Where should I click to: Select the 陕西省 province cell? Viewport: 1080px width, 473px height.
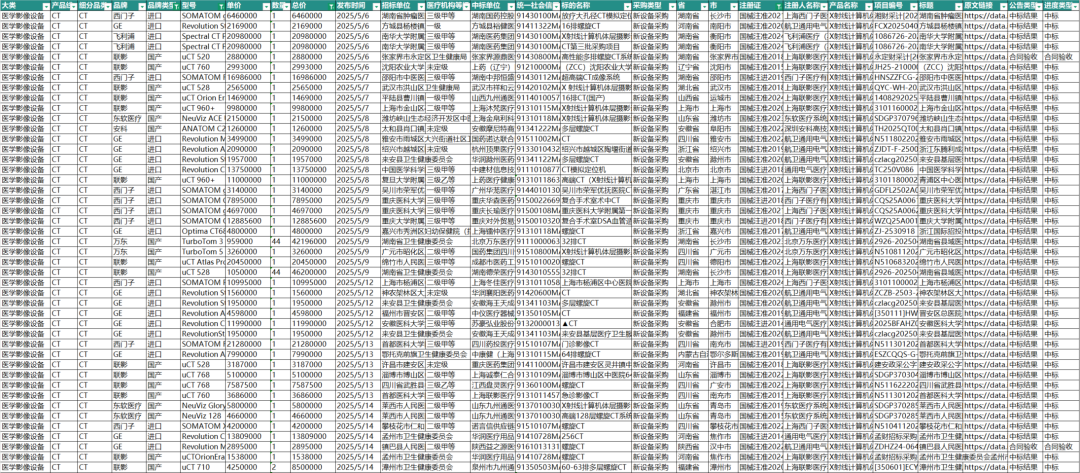692,447
